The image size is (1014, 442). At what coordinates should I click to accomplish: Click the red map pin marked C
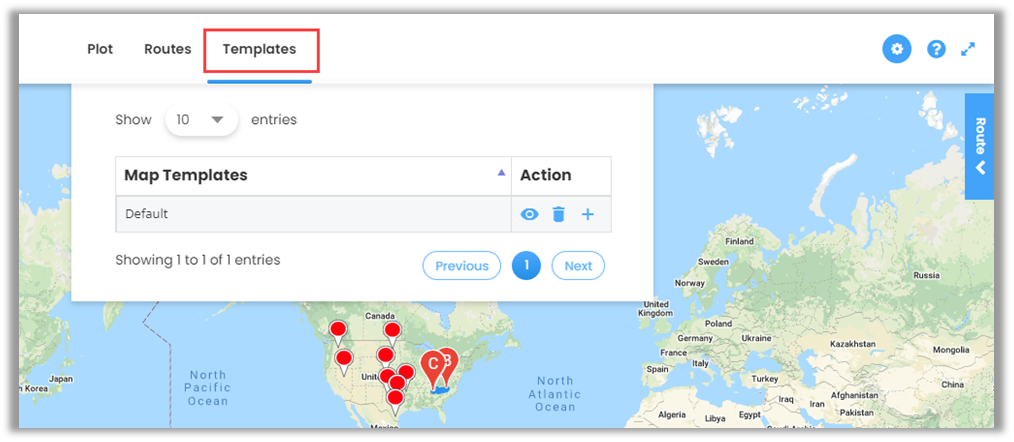pos(432,365)
